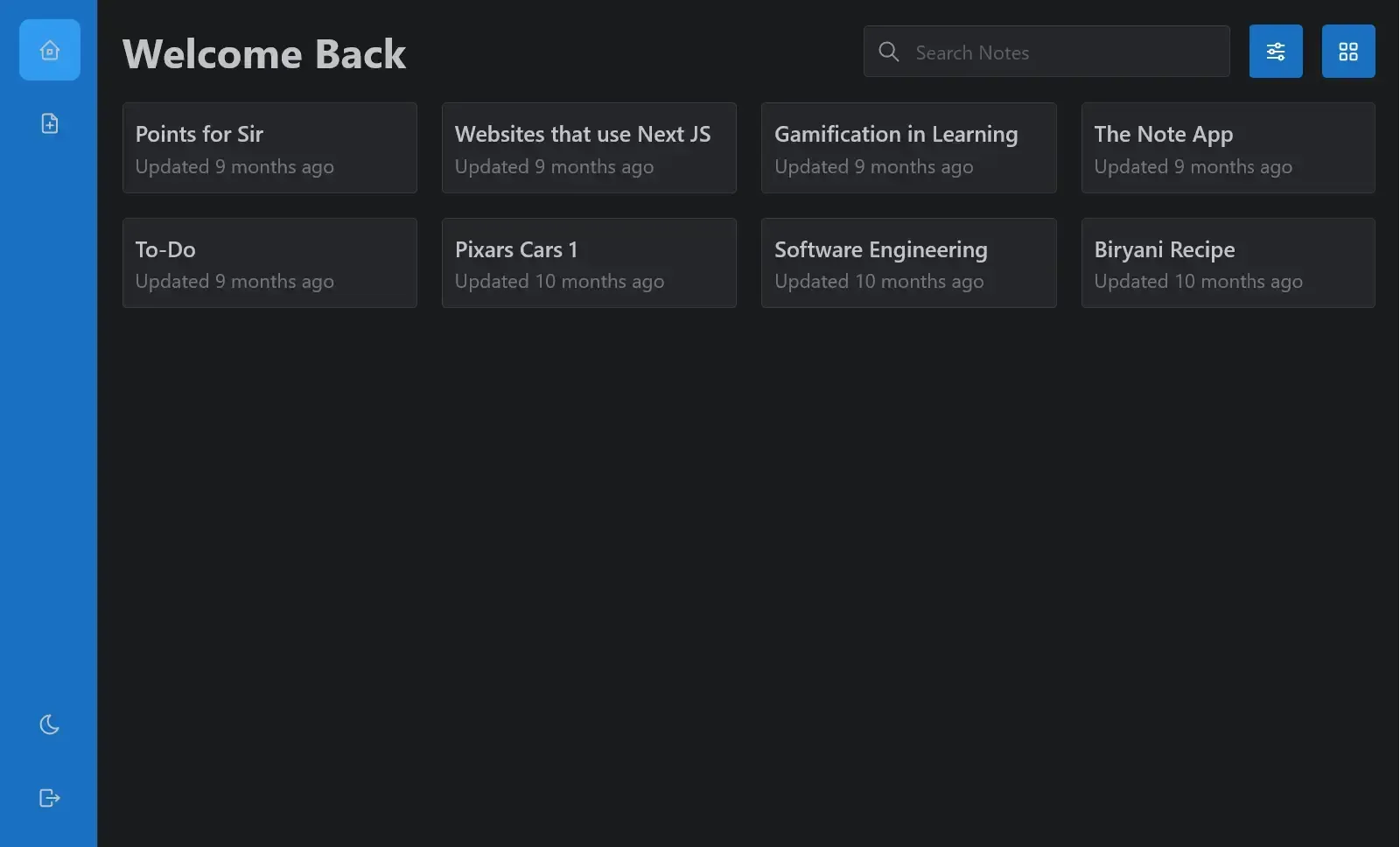Focus the Search Notes field
The width and height of the screenshot is (1400, 847).
(x=1063, y=52)
